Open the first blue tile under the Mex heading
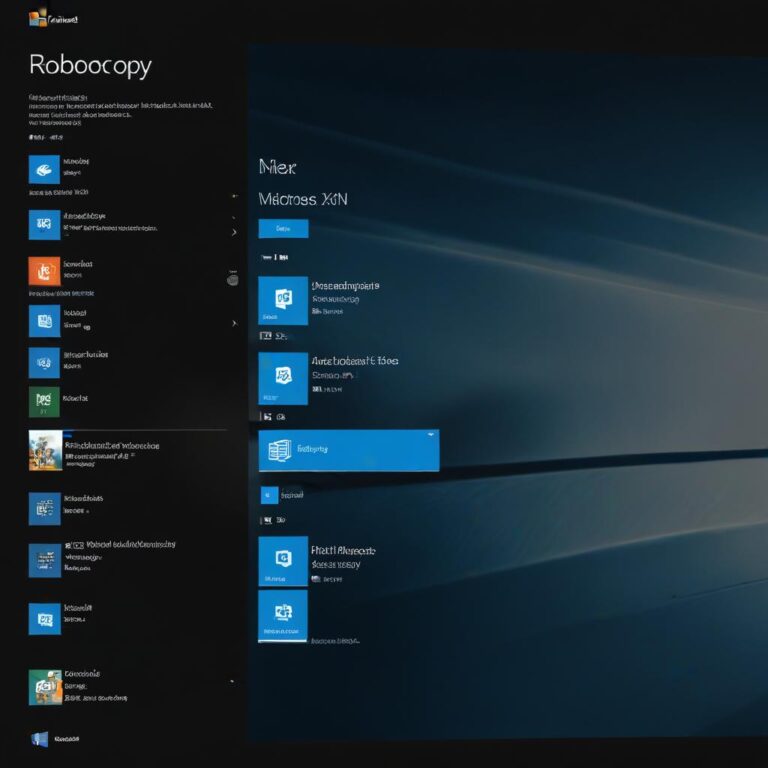 [283, 300]
